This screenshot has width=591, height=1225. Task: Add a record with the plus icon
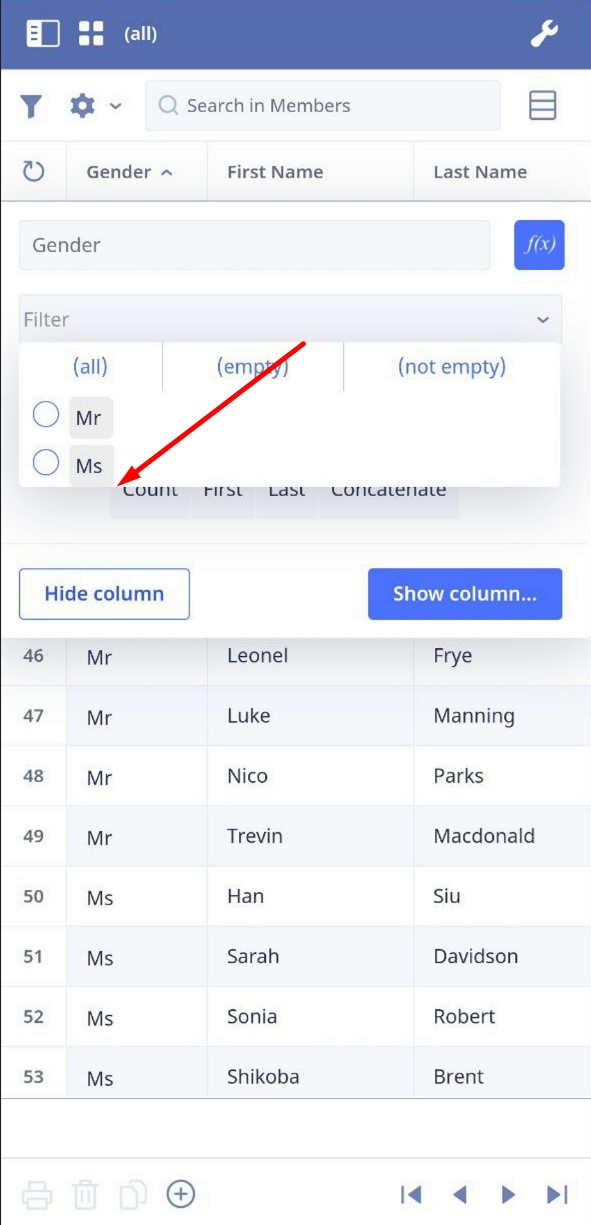click(181, 1193)
